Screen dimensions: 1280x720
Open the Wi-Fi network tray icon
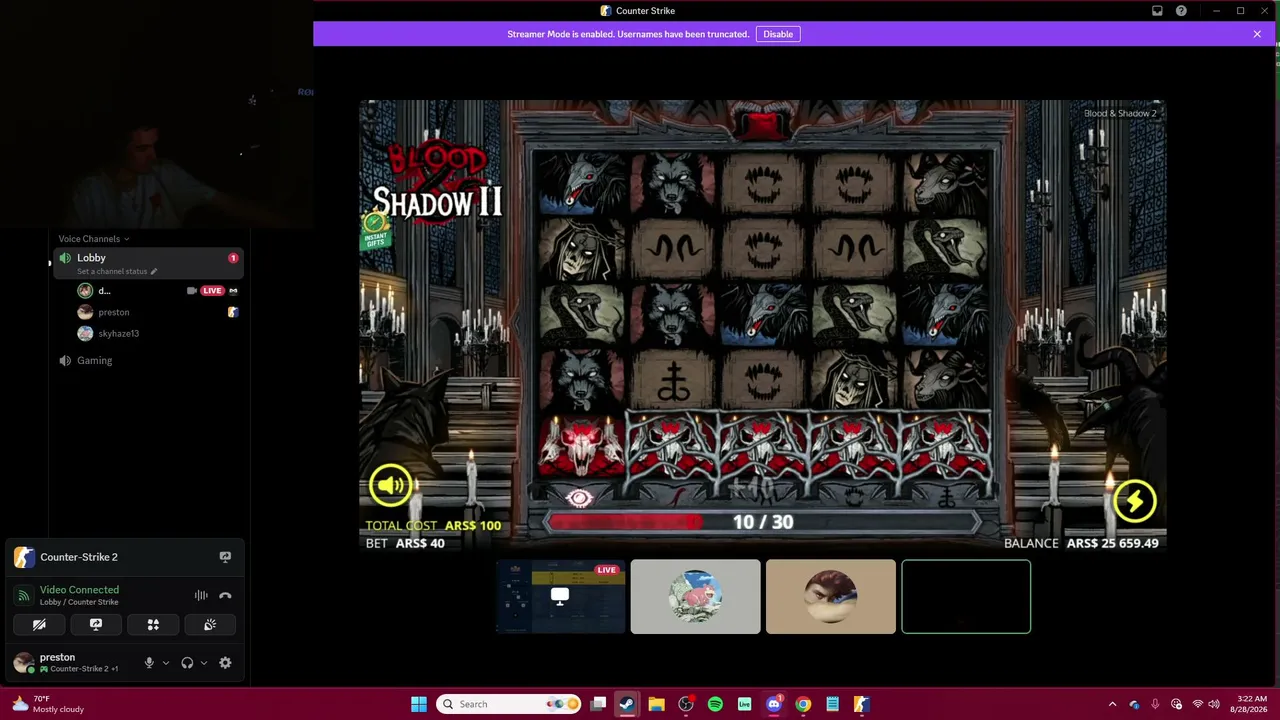point(1197,704)
